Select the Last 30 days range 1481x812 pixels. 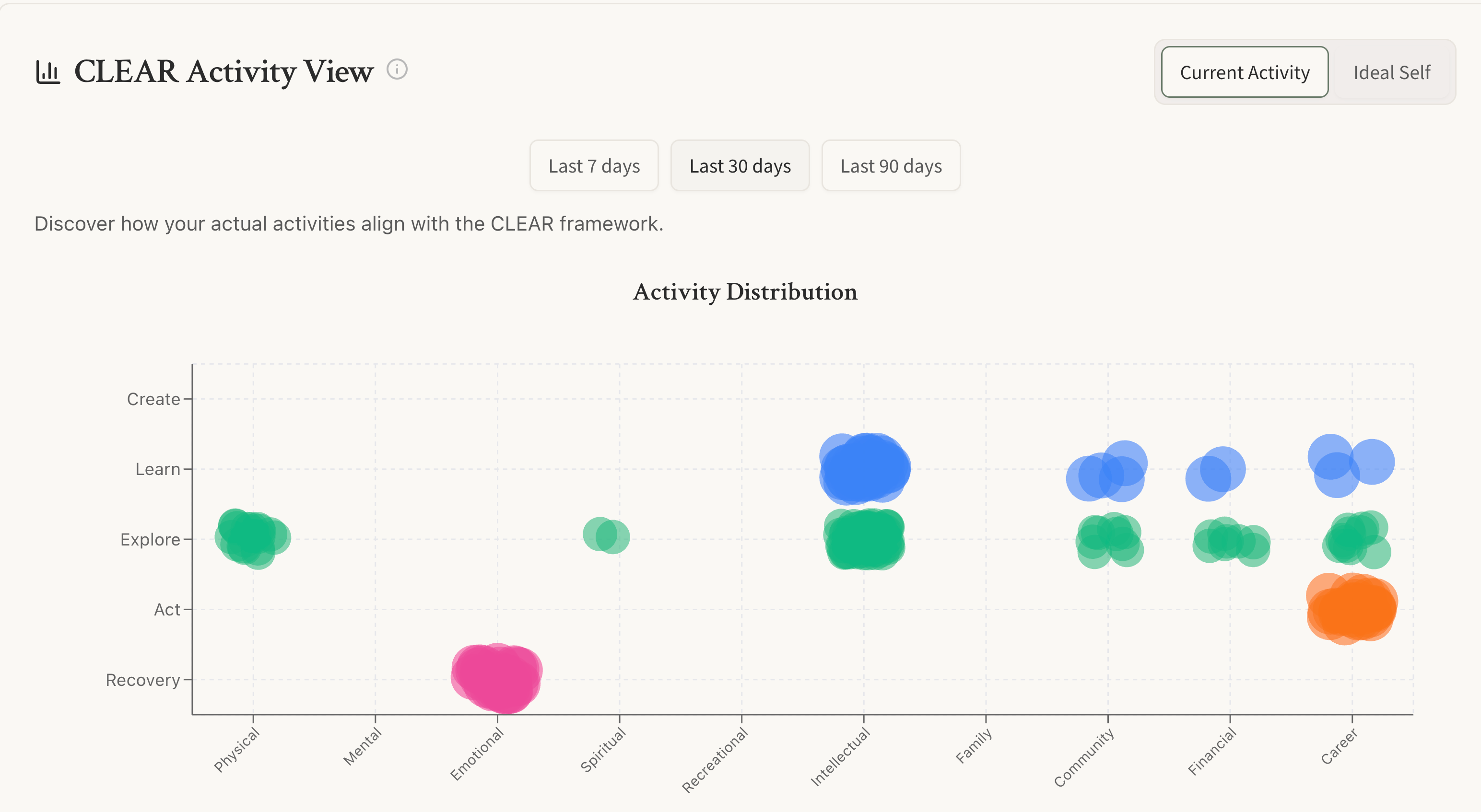740,166
